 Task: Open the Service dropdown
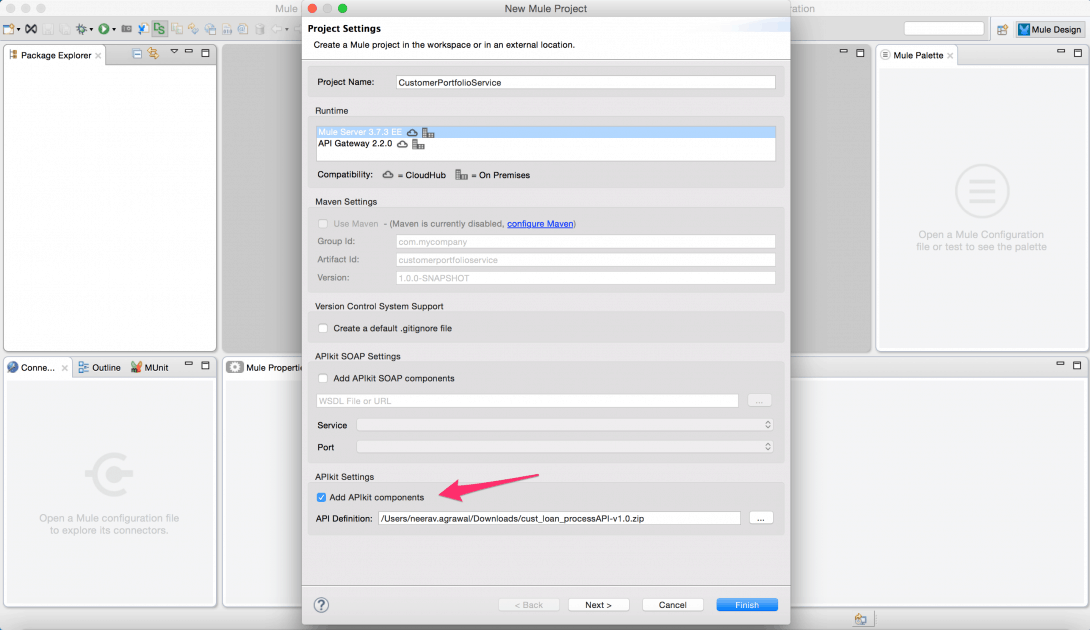pos(565,425)
